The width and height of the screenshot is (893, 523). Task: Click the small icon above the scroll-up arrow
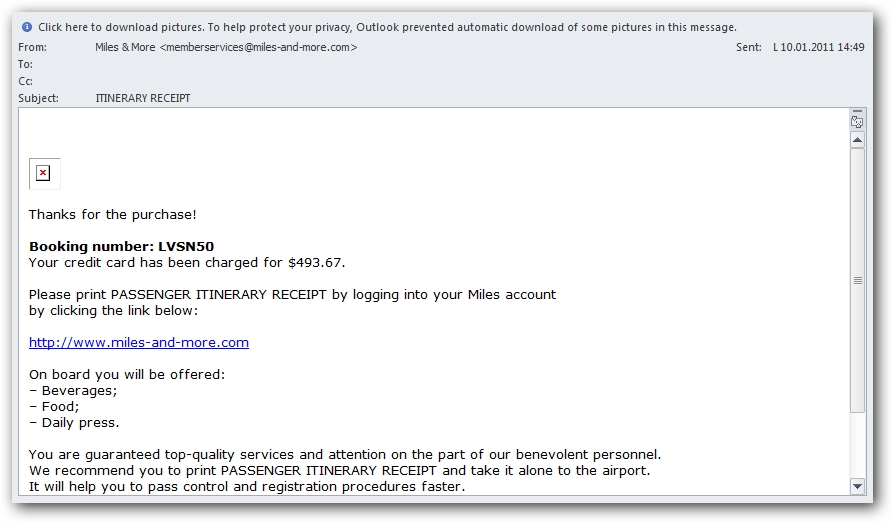pos(857,122)
